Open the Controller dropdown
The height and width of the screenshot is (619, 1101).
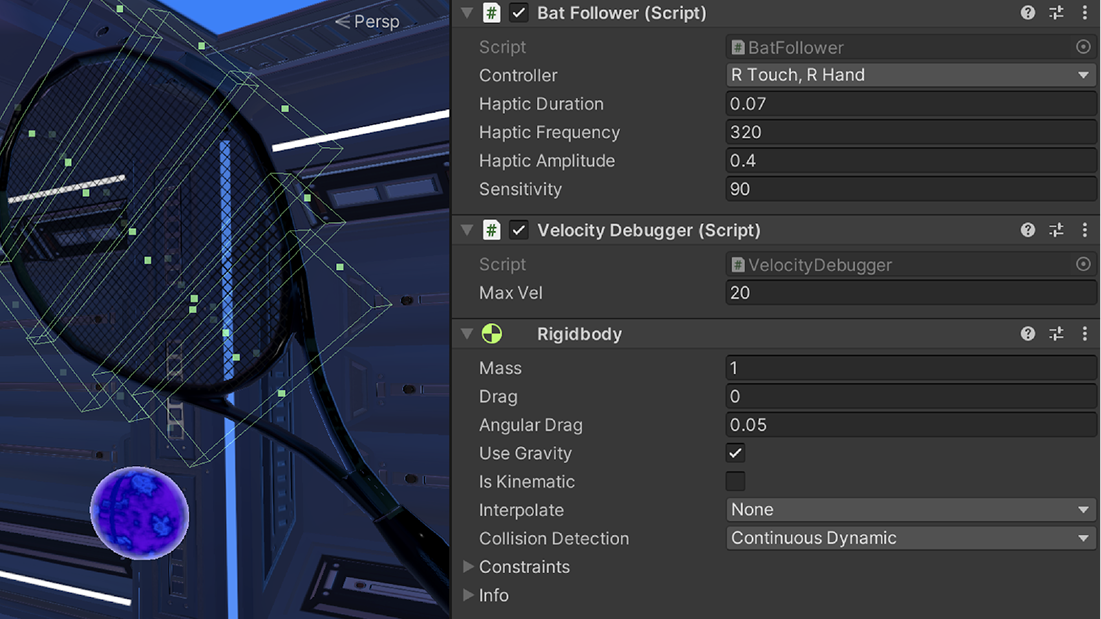point(910,75)
